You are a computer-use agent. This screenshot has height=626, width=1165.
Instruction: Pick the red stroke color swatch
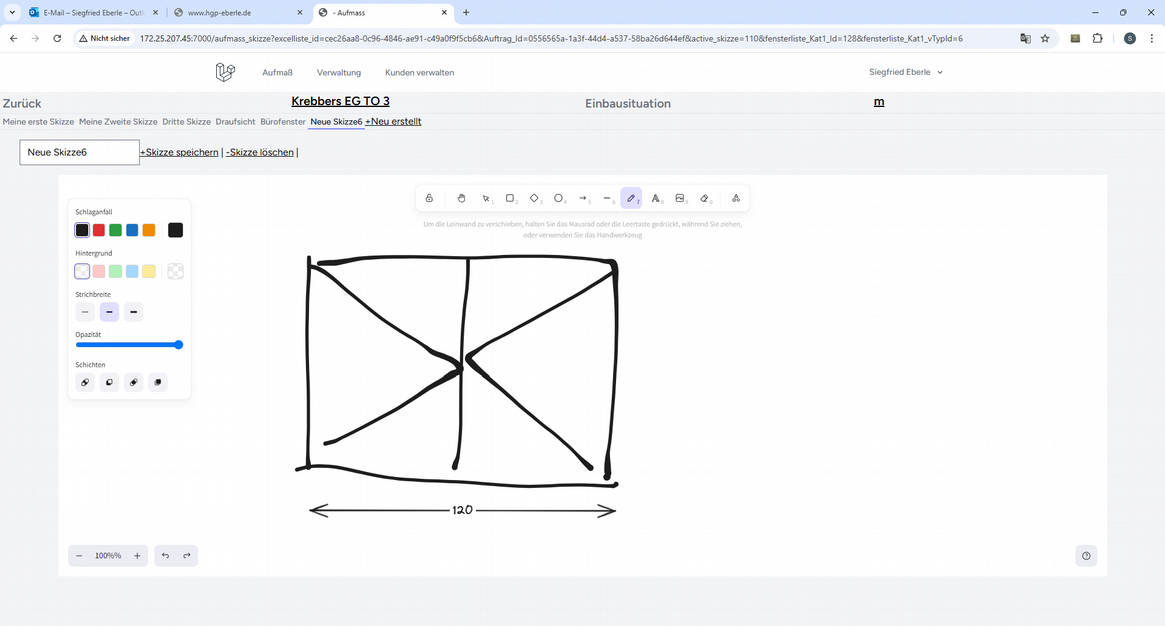click(99, 230)
